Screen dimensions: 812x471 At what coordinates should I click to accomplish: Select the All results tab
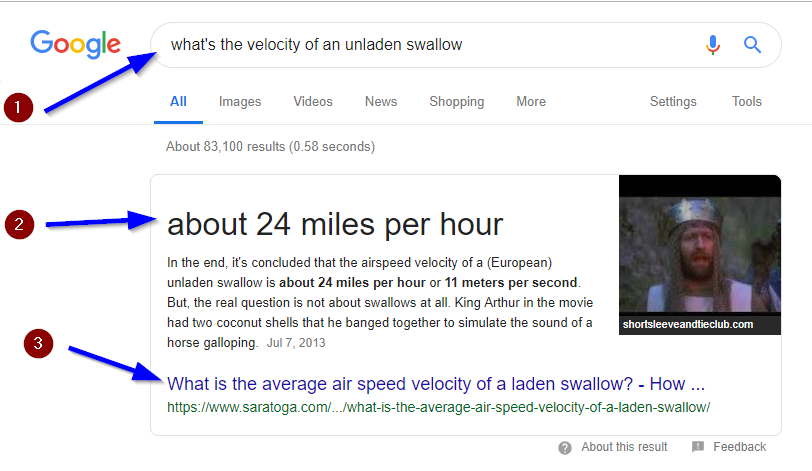tap(178, 101)
